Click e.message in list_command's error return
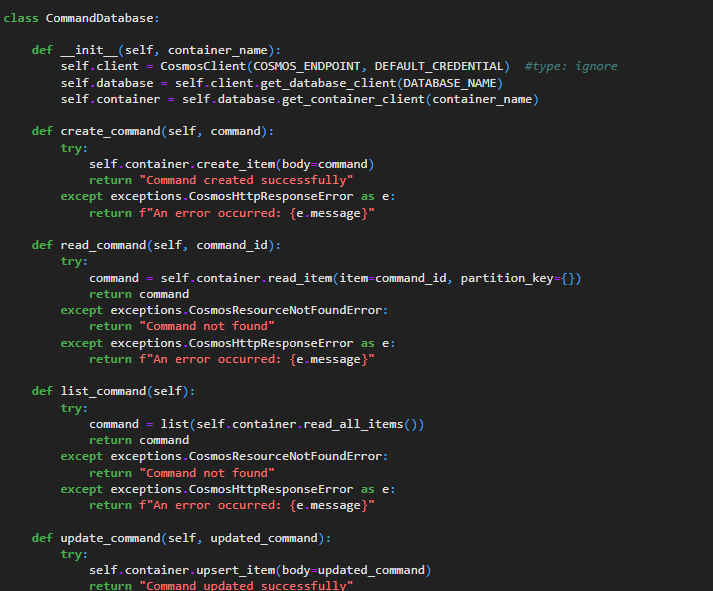This screenshot has height=591, width=713. click(328, 506)
